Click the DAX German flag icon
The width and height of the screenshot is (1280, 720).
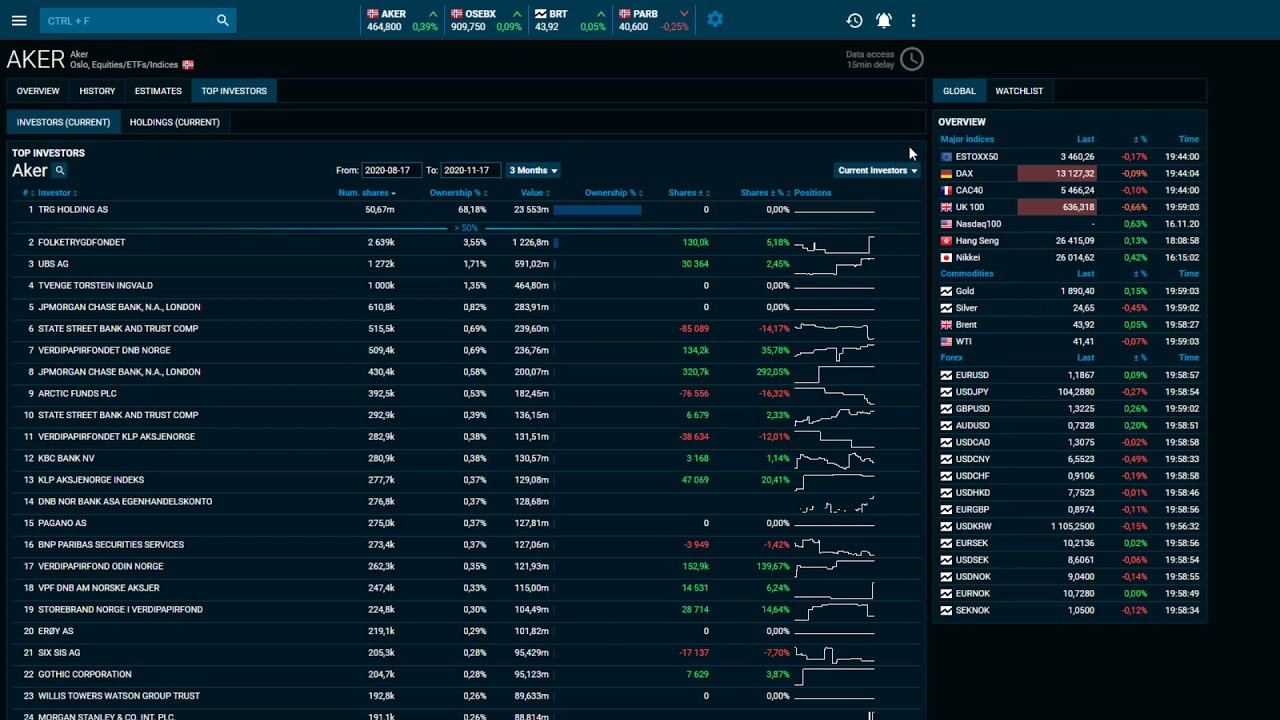point(946,173)
